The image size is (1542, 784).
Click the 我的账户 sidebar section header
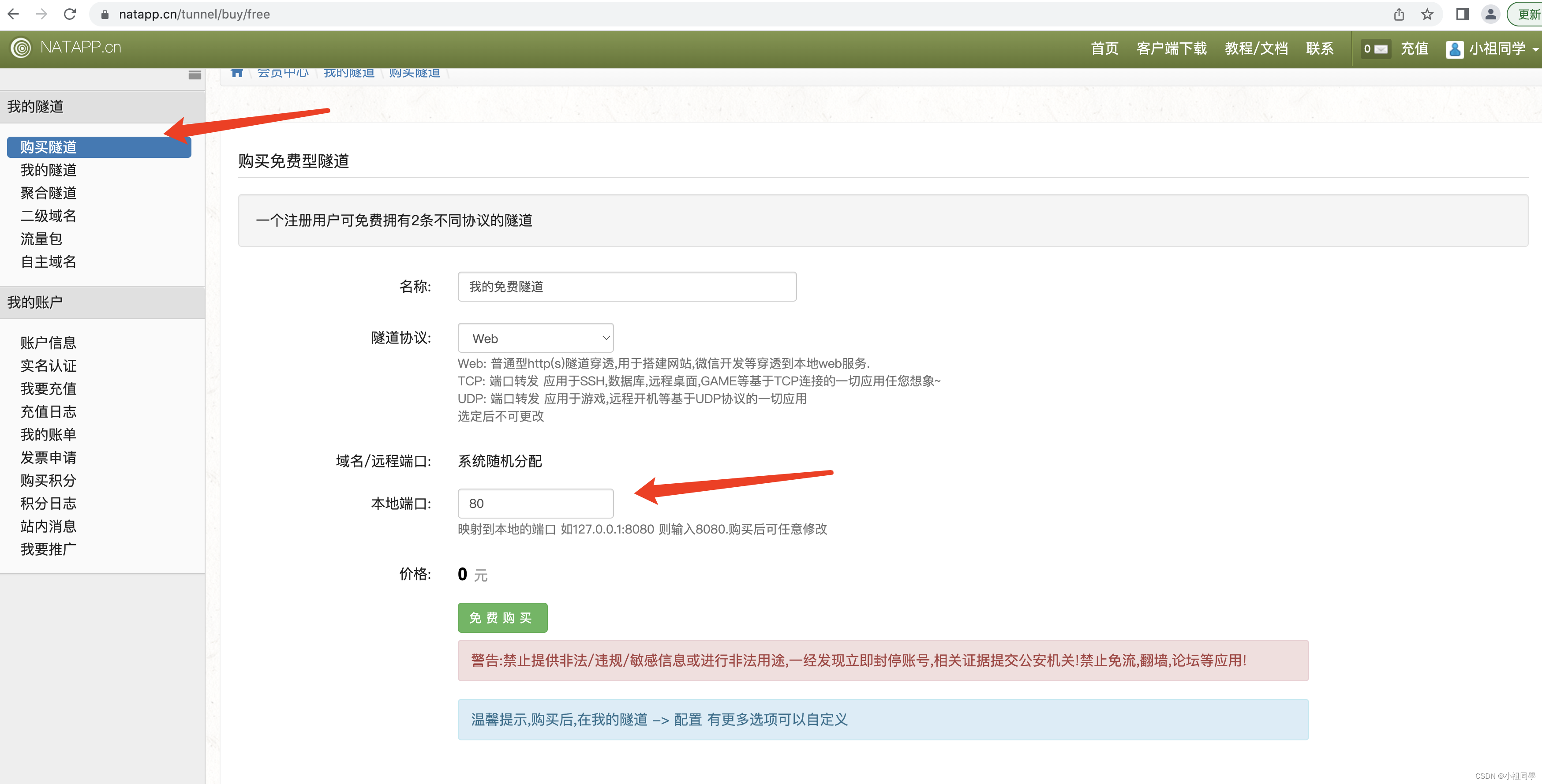point(102,302)
